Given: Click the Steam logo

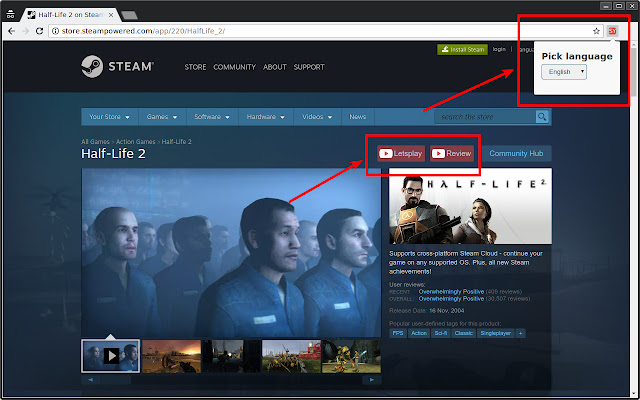Looking at the screenshot, I should pos(117,67).
